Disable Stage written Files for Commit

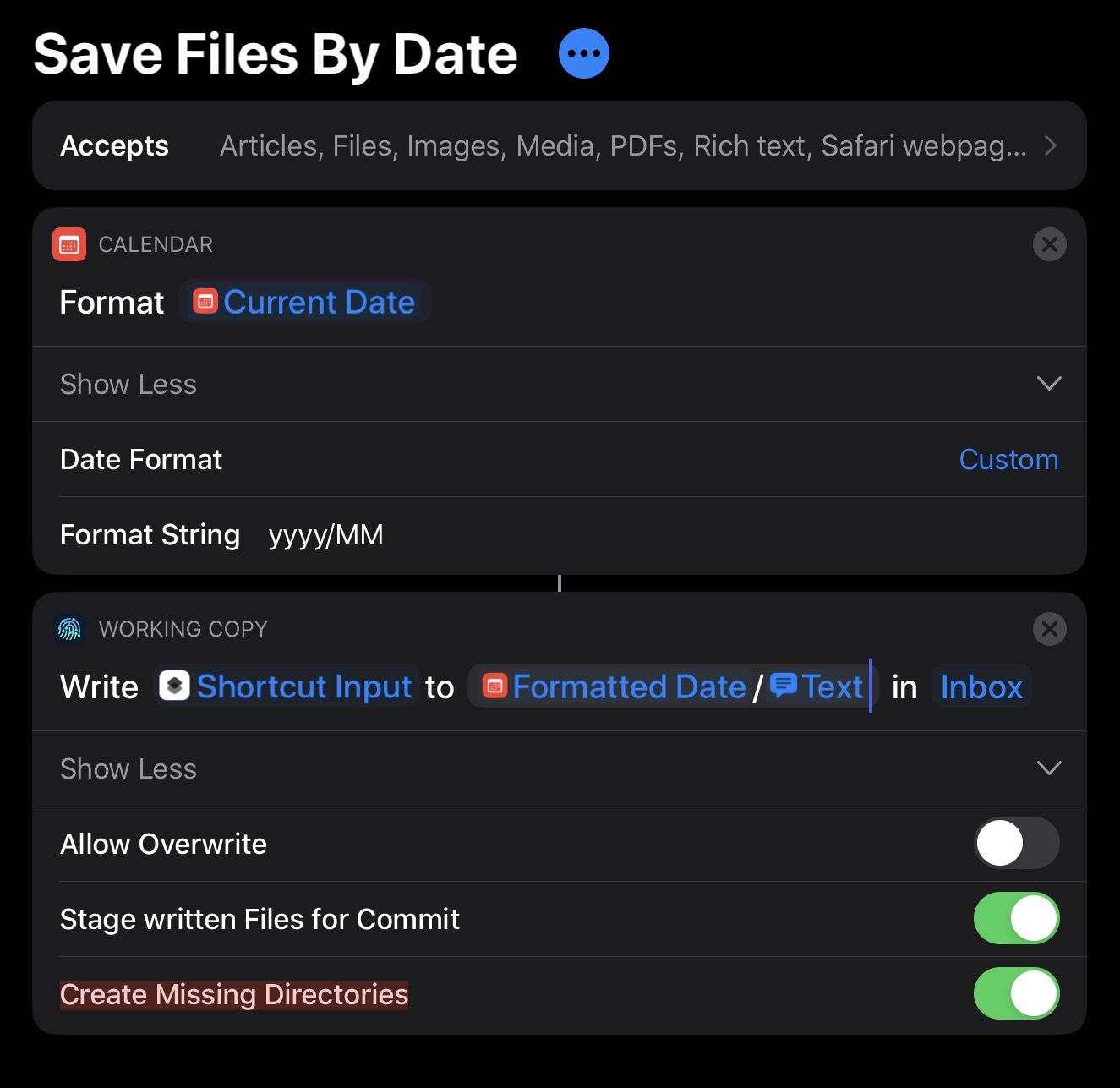[1016, 918]
